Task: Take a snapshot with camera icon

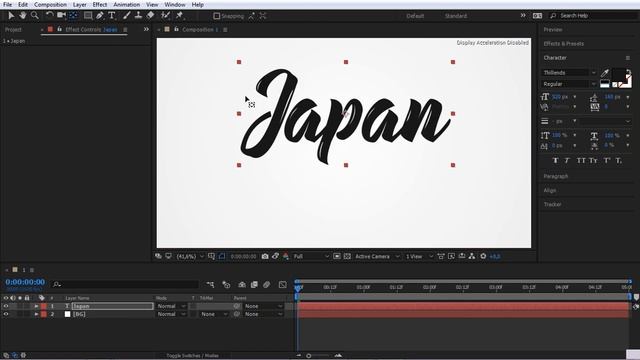Action: pos(265,256)
